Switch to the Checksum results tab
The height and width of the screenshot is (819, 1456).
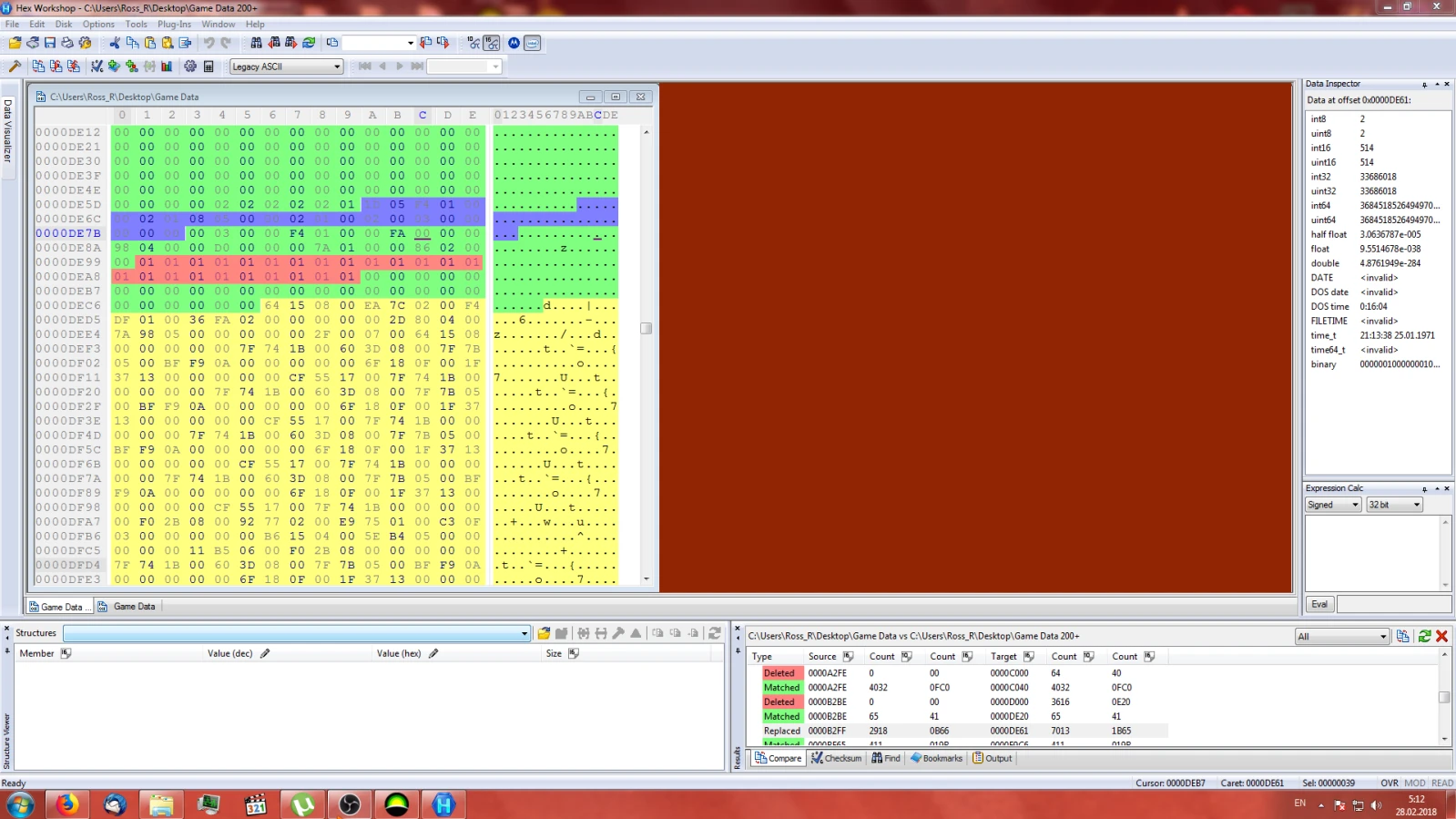836,758
